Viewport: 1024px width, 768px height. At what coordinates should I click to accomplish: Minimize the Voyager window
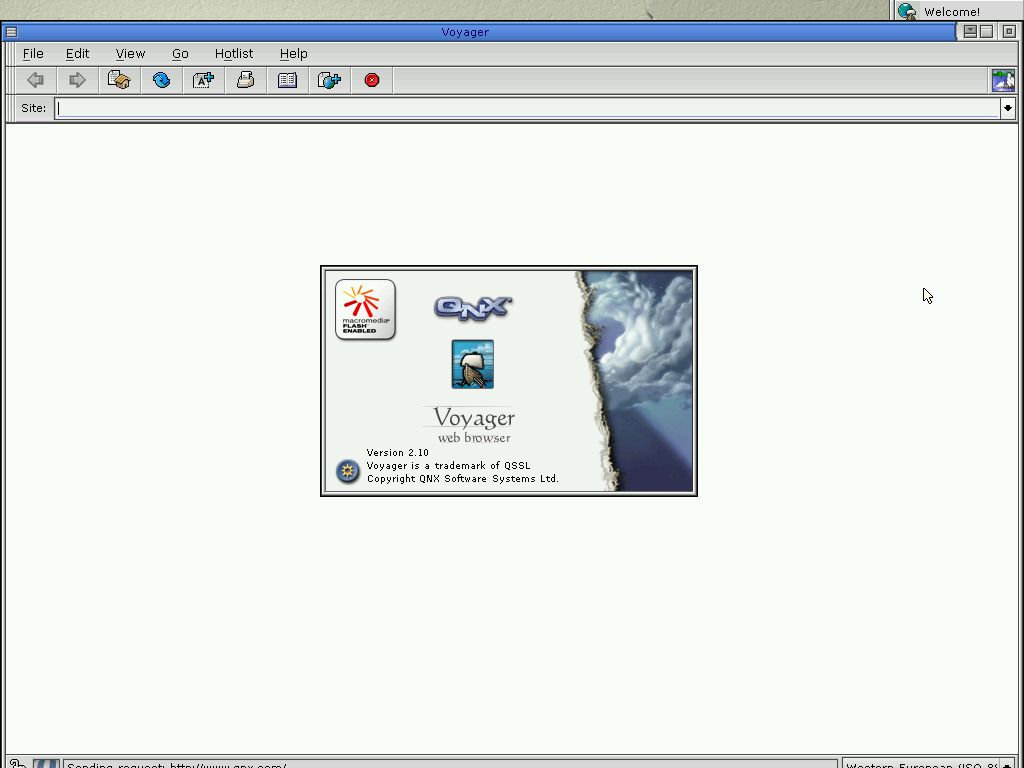(970, 31)
